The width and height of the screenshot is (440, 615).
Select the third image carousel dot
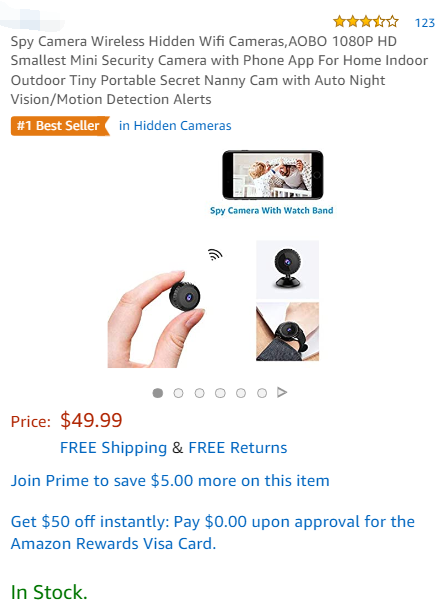tap(199, 393)
